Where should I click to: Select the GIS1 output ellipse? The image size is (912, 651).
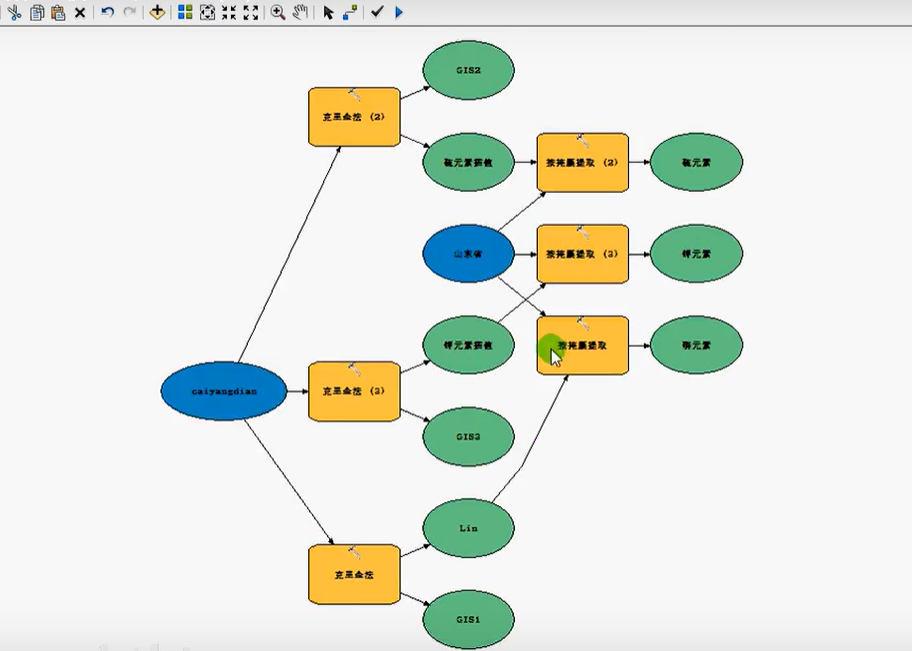(x=468, y=620)
